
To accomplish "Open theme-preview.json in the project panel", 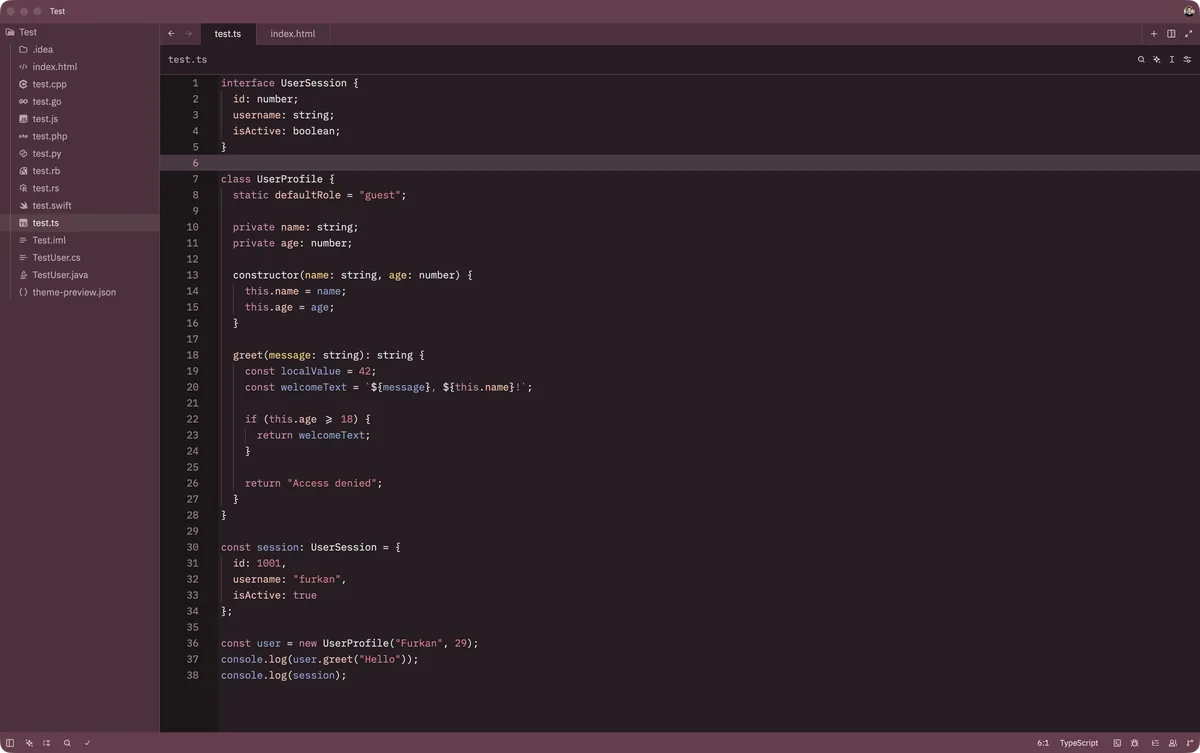I will coord(80,292).
